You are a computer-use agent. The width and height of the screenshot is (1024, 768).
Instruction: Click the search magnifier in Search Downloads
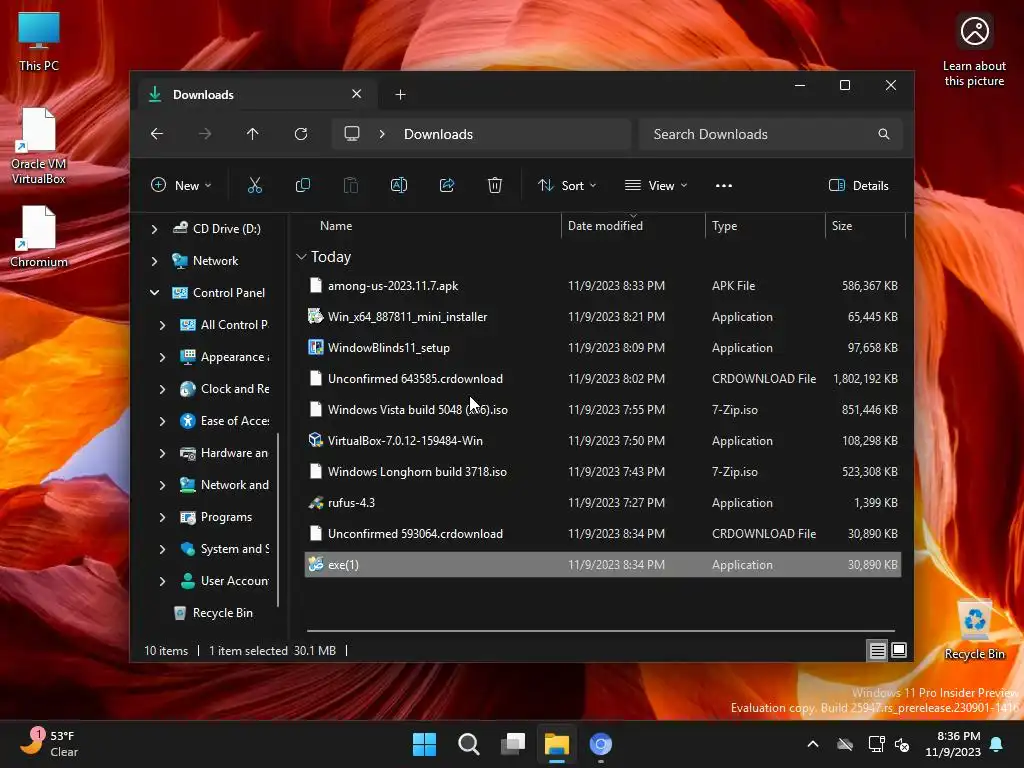point(884,134)
